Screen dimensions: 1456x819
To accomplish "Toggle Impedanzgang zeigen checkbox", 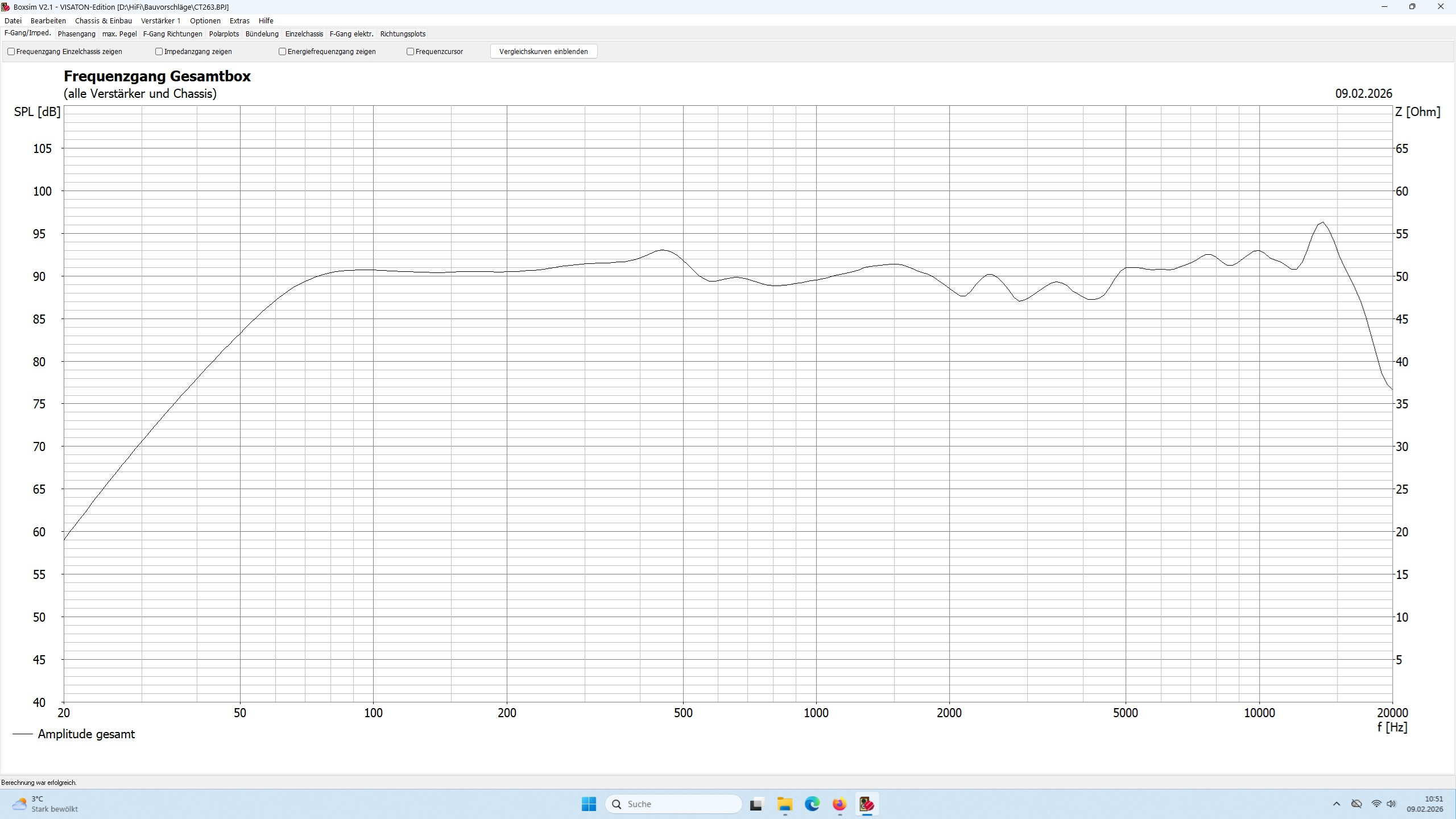I will (x=159, y=52).
